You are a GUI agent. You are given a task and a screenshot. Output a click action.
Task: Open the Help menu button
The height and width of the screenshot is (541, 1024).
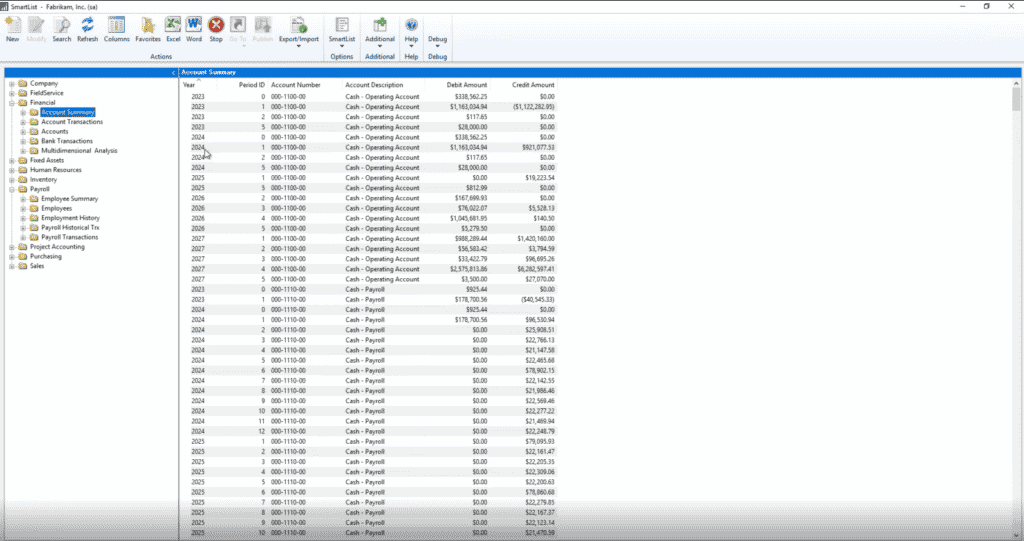click(411, 30)
